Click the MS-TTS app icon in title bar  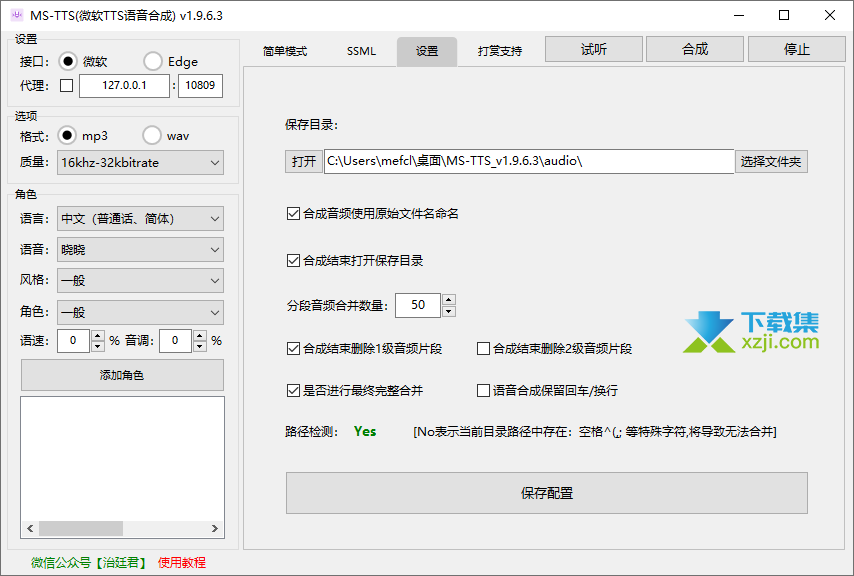(17, 15)
